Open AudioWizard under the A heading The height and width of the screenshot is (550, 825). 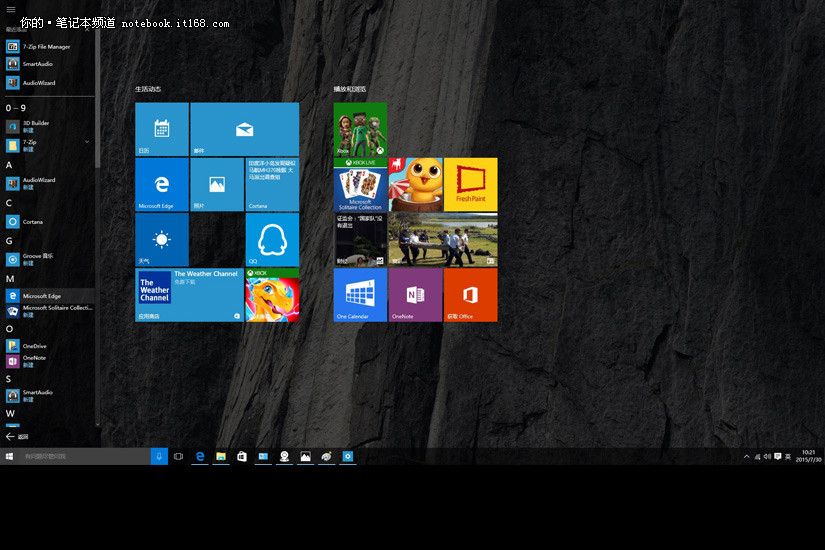(x=49, y=183)
